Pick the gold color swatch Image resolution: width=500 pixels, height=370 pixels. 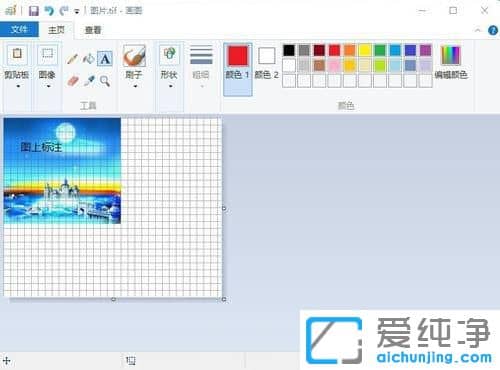350,65
